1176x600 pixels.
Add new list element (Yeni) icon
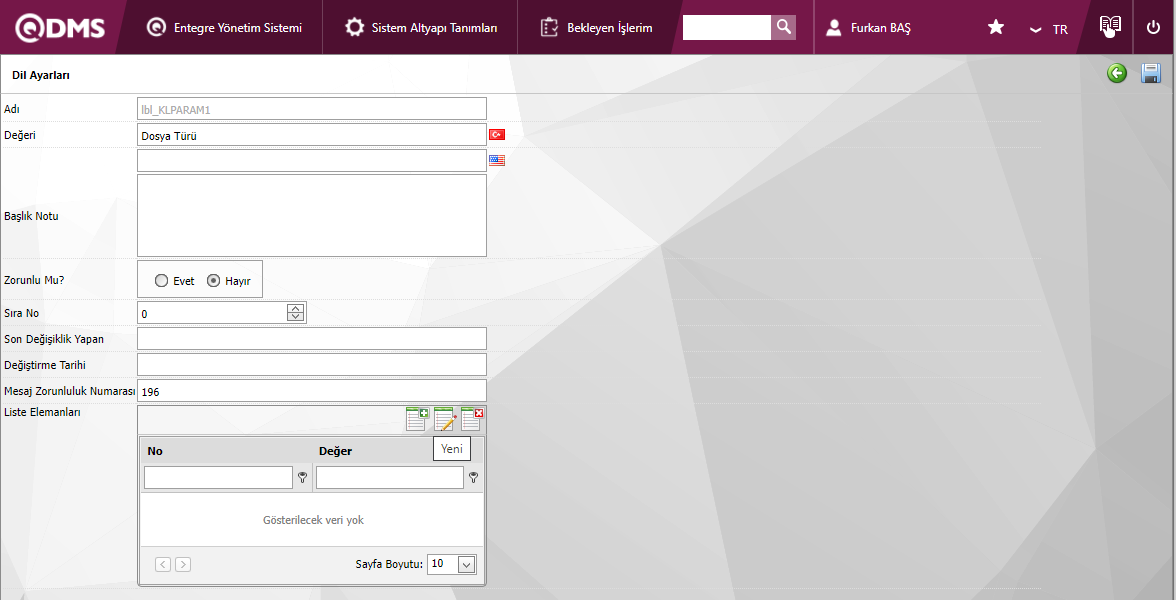click(417, 419)
